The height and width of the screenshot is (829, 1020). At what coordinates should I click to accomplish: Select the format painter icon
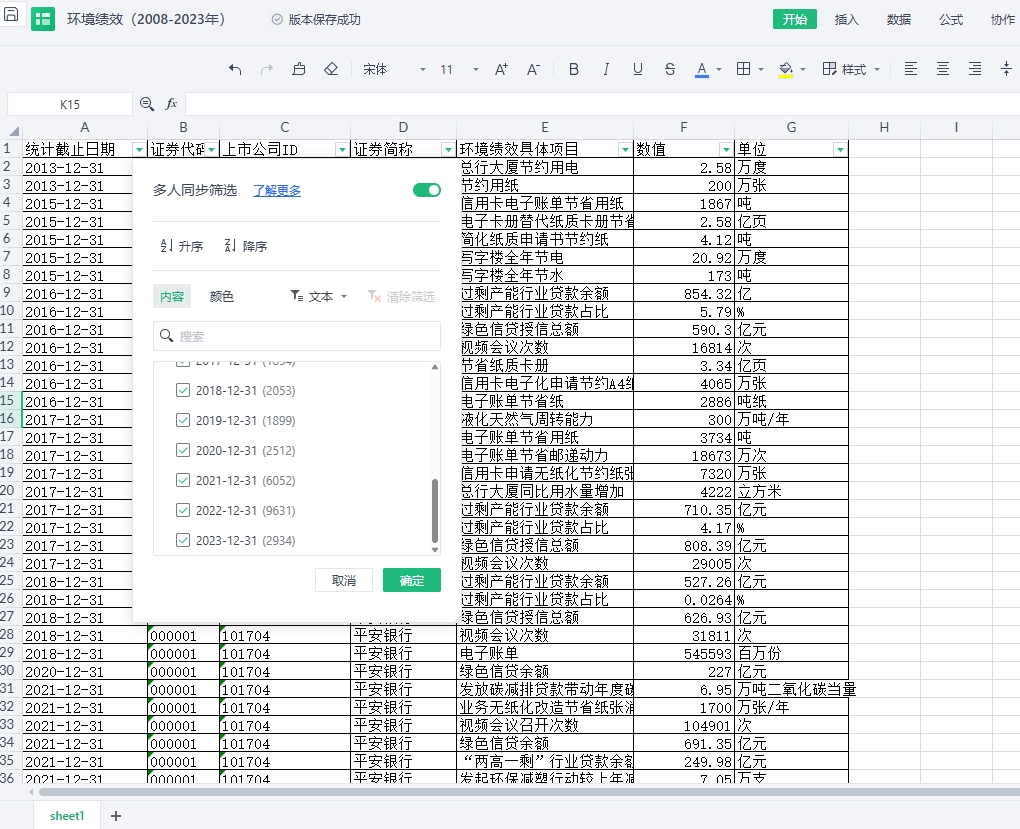(x=299, y=69)
